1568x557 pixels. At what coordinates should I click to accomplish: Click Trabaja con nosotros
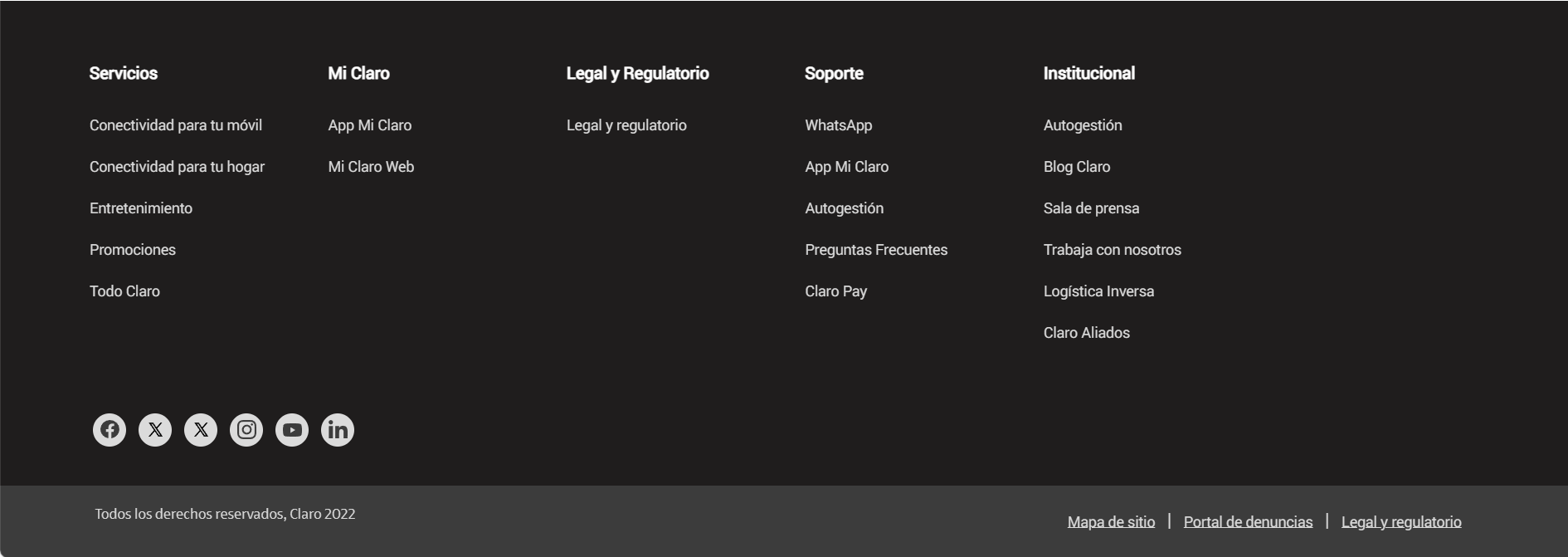[x=1112, y=250]
